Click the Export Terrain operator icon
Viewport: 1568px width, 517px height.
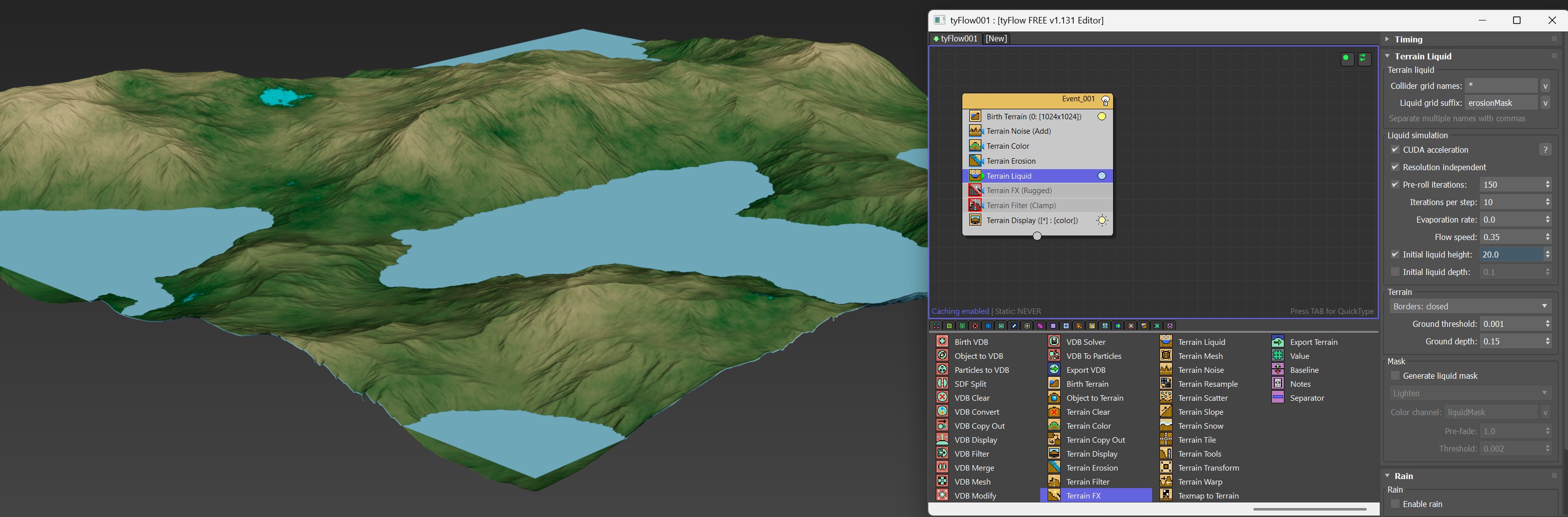1278,341
